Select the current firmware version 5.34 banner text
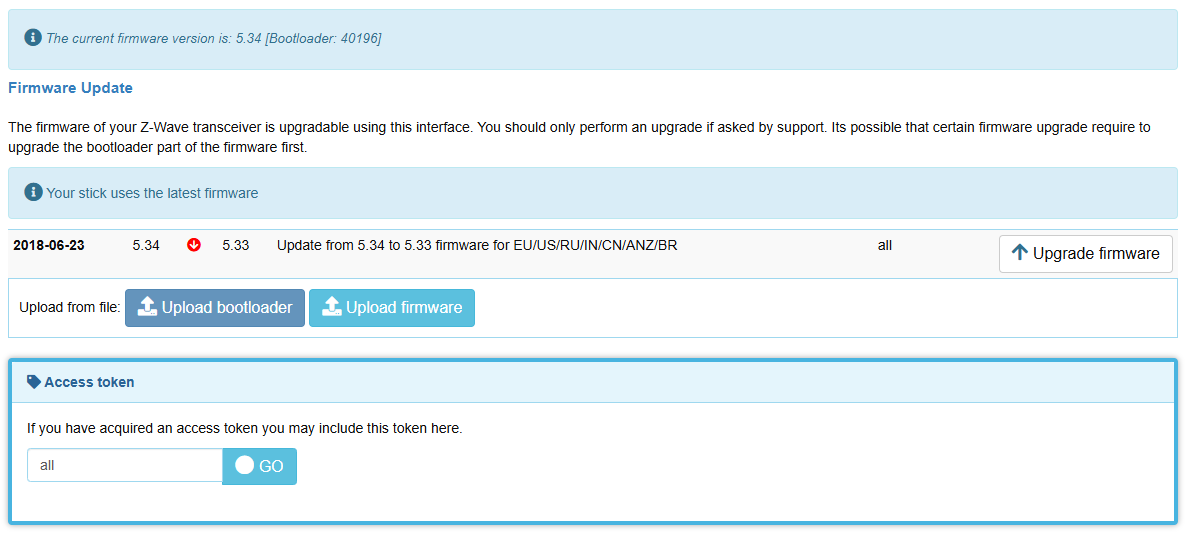Viewport: 1203px width, 547px height. (x=213, y=38)
